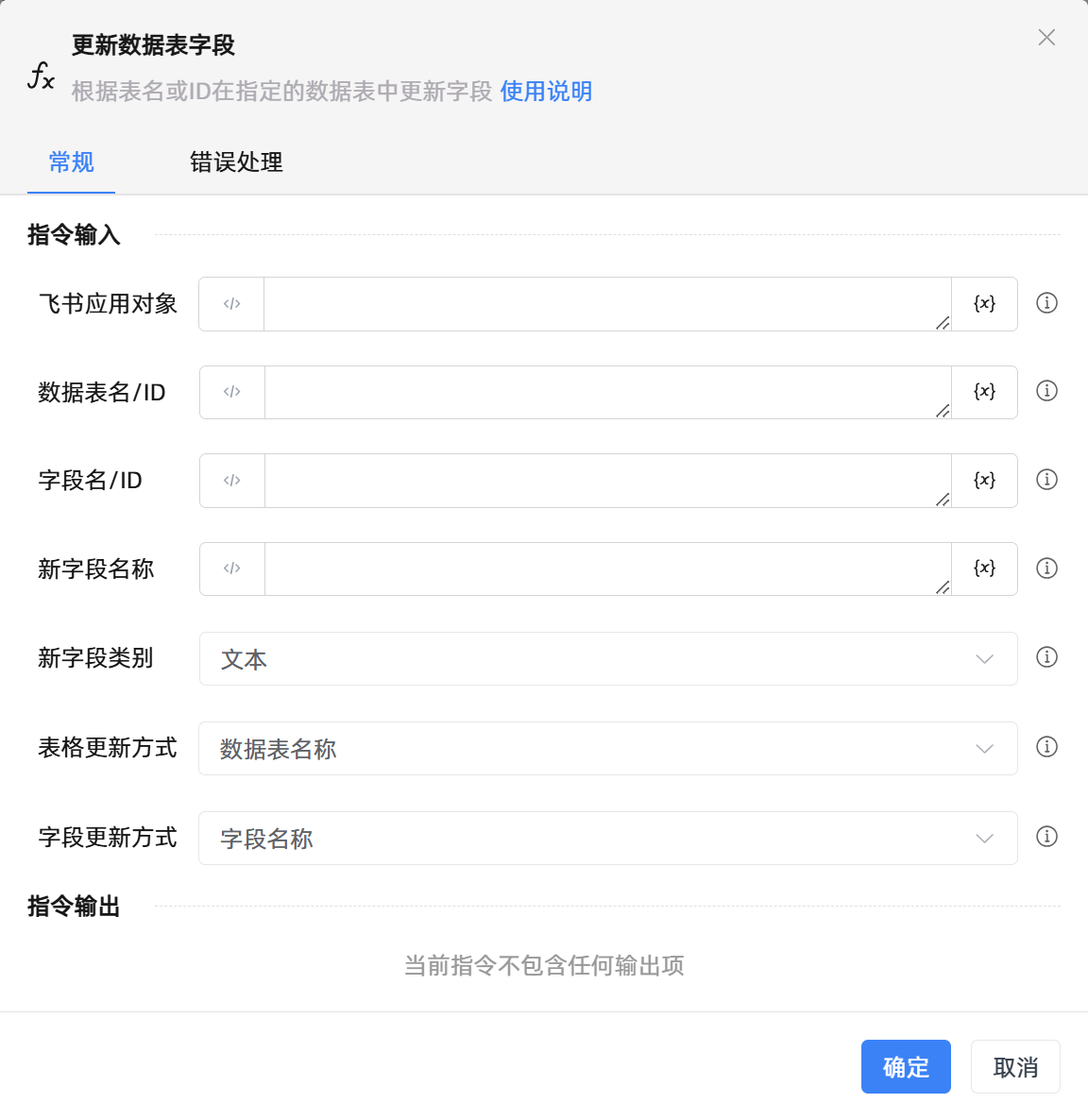
Task: Click the 当前指令不包含任何输出项 text
Action: [544, 966]
